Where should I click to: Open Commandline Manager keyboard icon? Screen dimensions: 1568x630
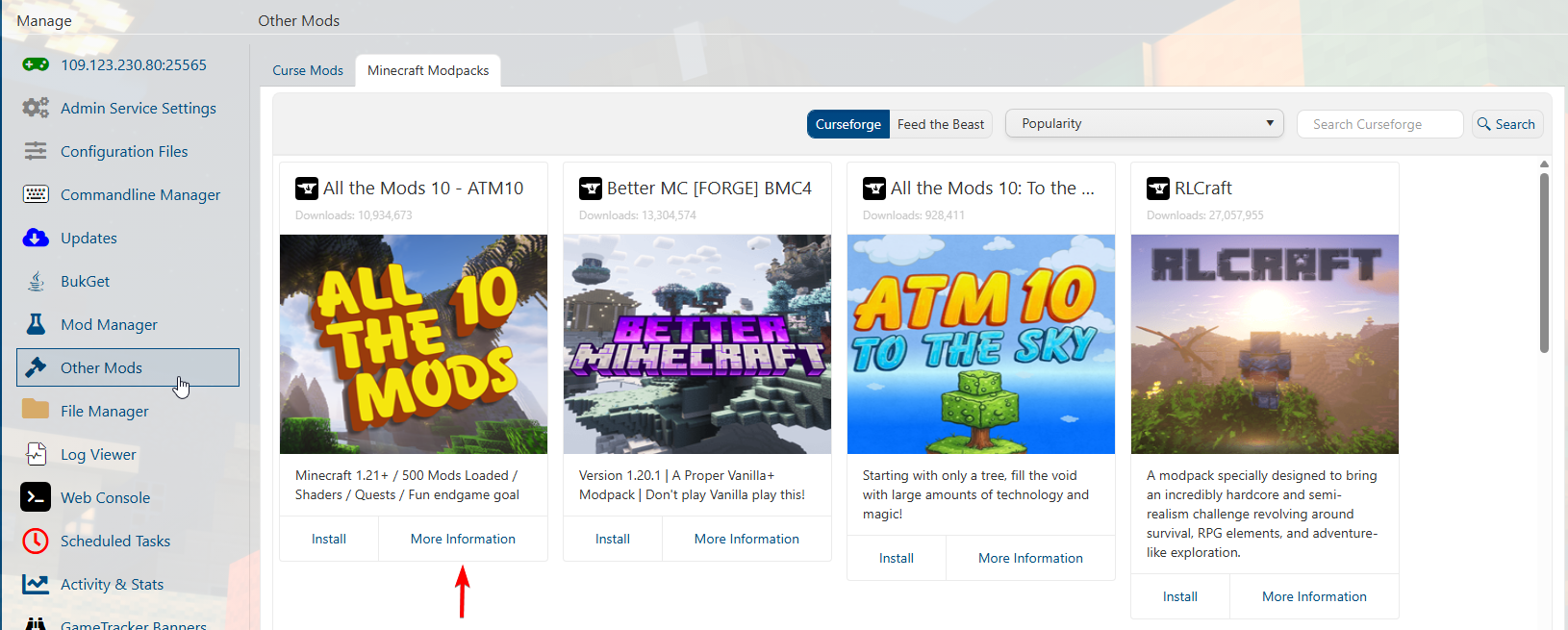click(x=36, y=194)
